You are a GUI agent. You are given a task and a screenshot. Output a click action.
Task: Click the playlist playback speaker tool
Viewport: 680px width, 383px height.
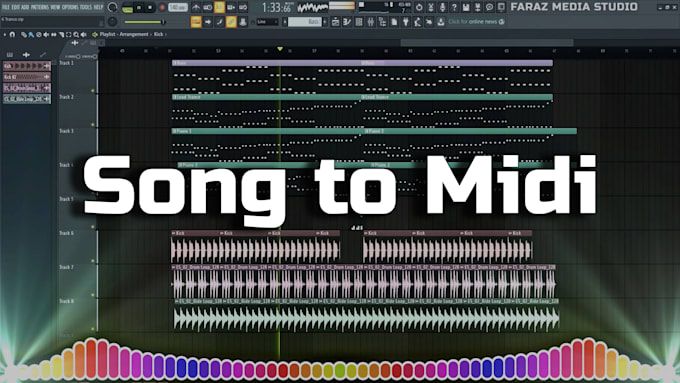click(83, 34)
